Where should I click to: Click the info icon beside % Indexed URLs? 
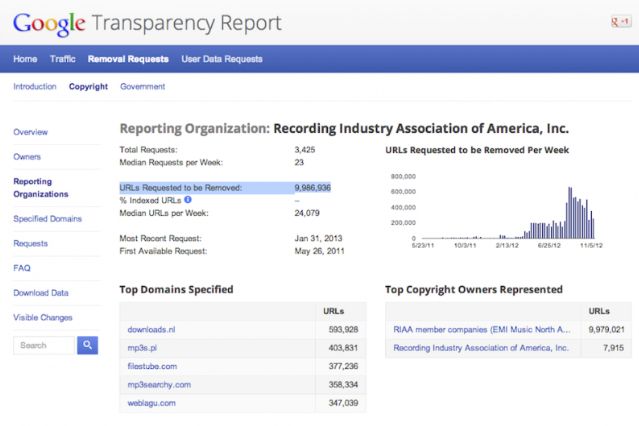(x=188, y=199)
